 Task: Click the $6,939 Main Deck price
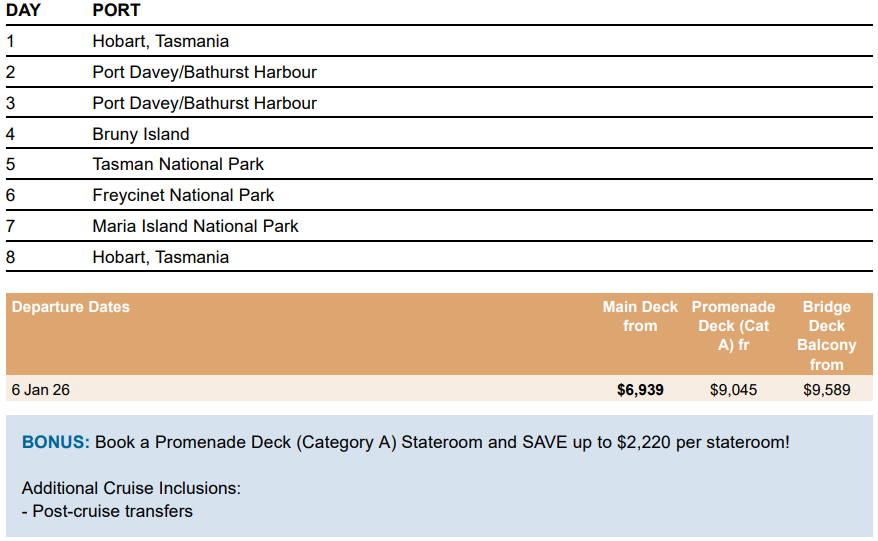pos(640,390)
